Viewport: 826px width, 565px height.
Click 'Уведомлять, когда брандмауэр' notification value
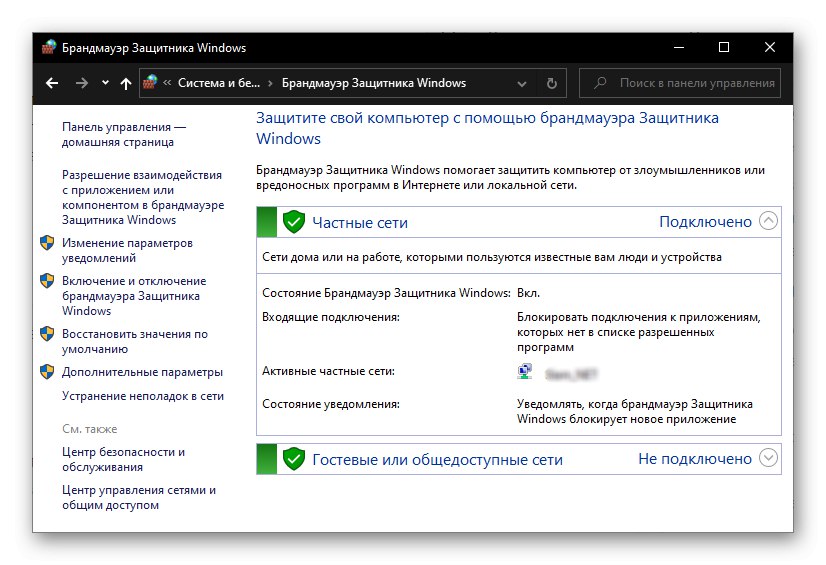point(634,411)
